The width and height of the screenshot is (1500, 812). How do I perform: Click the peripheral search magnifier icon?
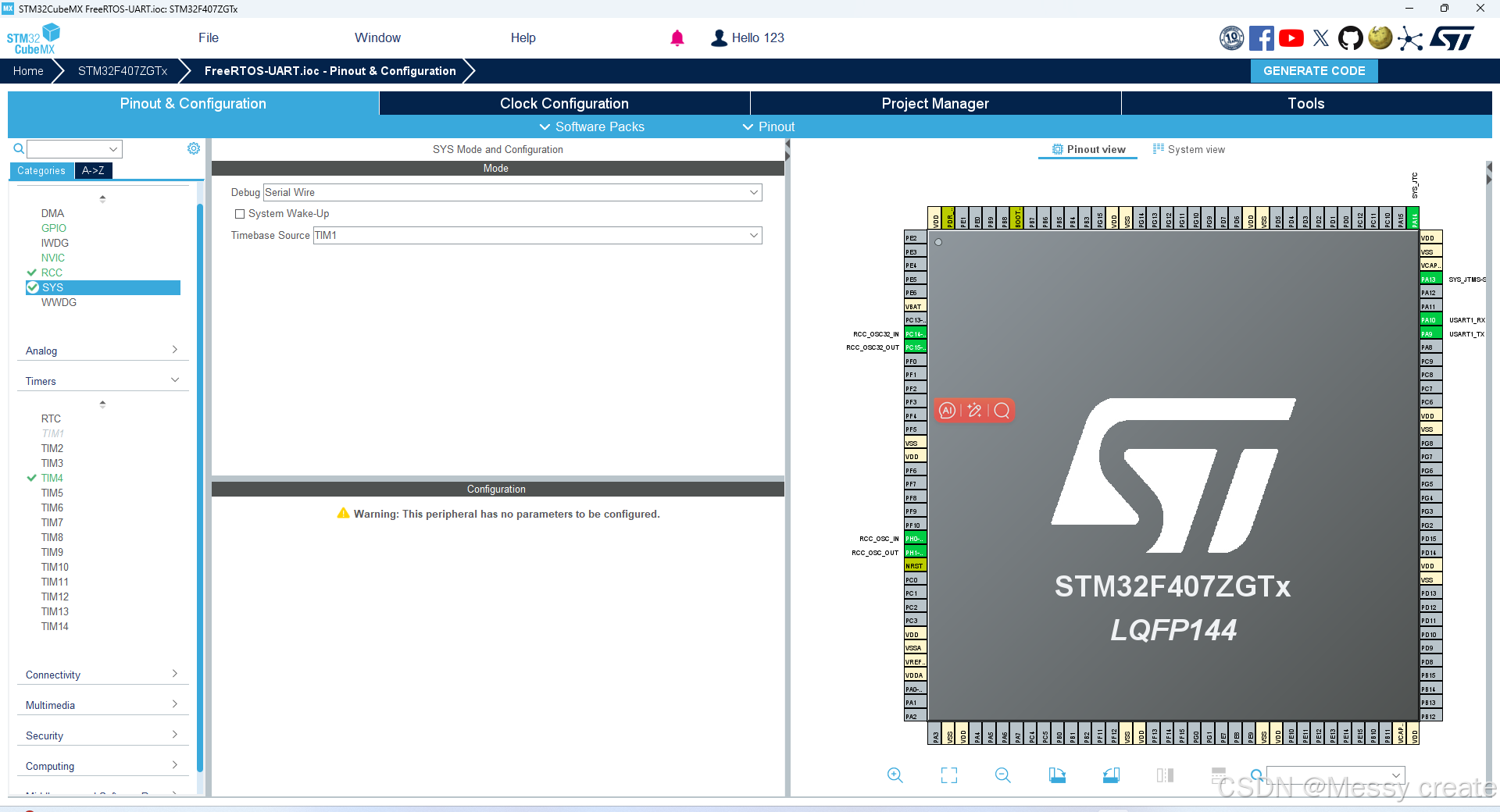click(19, 148)
